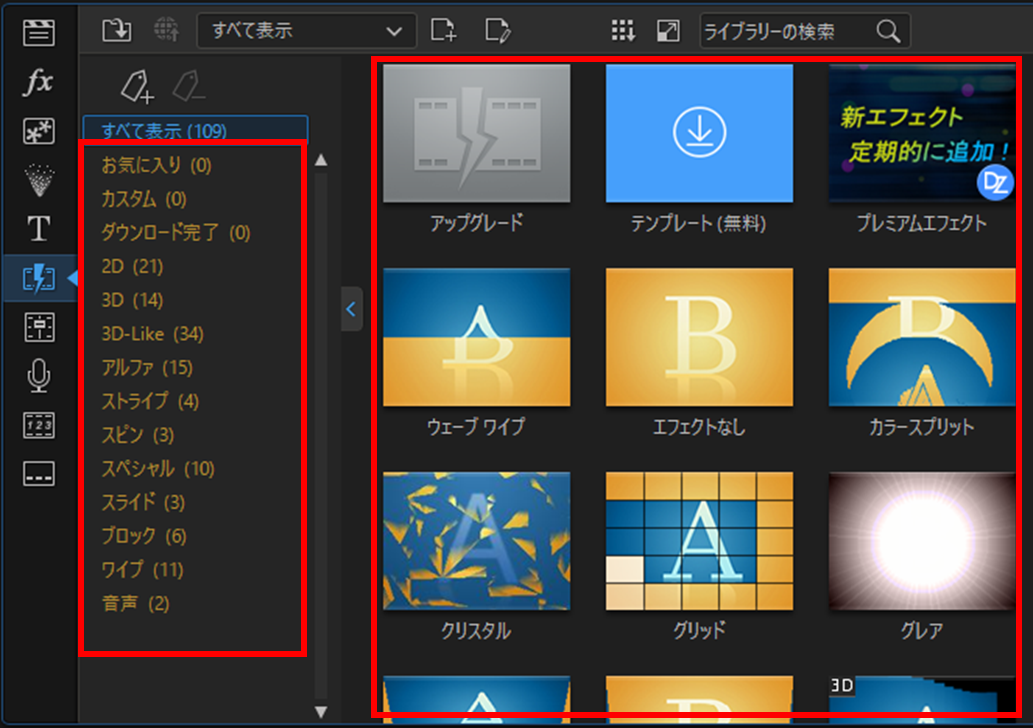Screen dimensions: 1033x728
Task: Select the エフェクトなし transition thumbnail
Action: (699, 337)
